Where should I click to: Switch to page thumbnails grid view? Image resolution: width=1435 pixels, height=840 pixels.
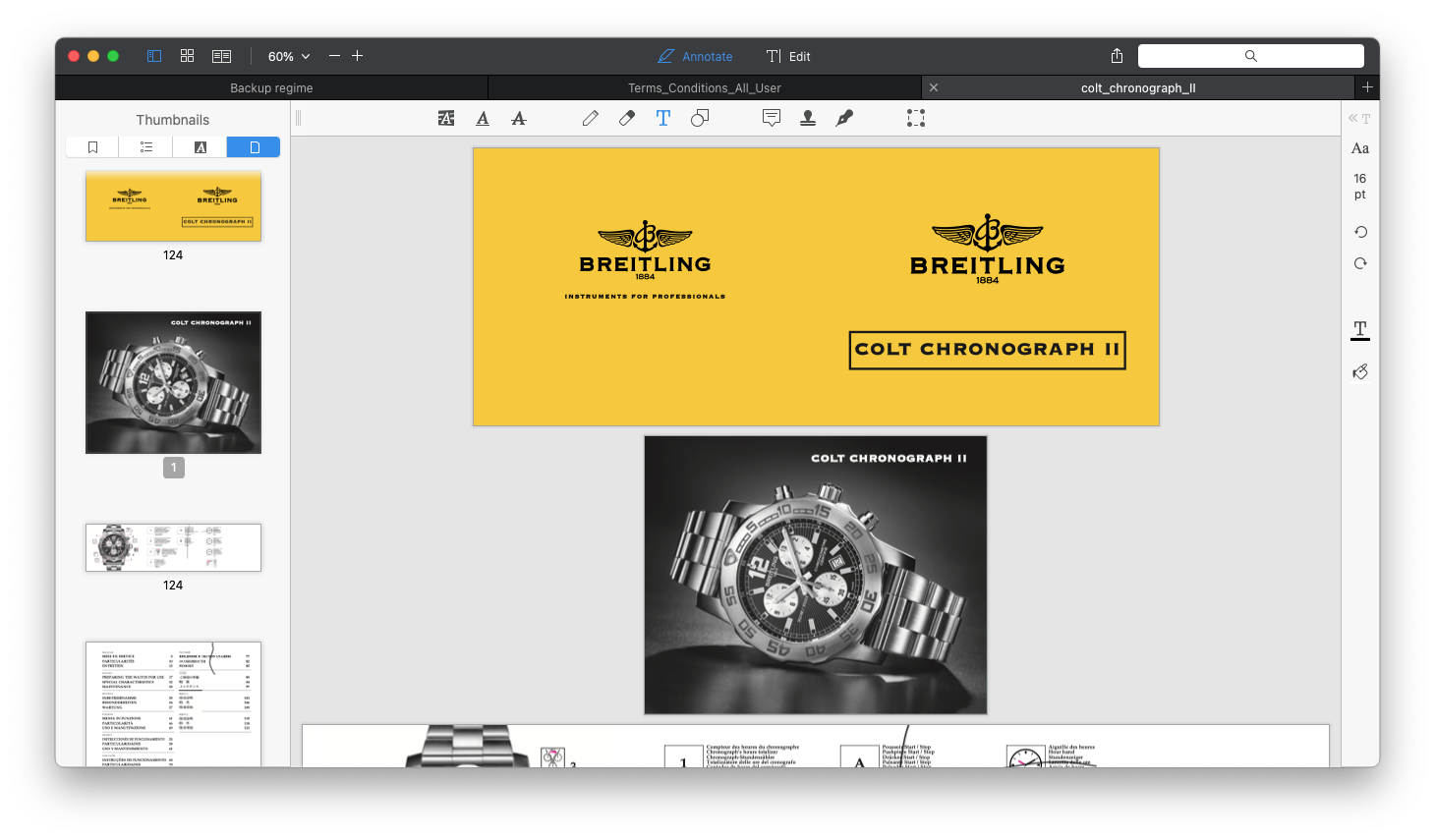click(187, 56)
